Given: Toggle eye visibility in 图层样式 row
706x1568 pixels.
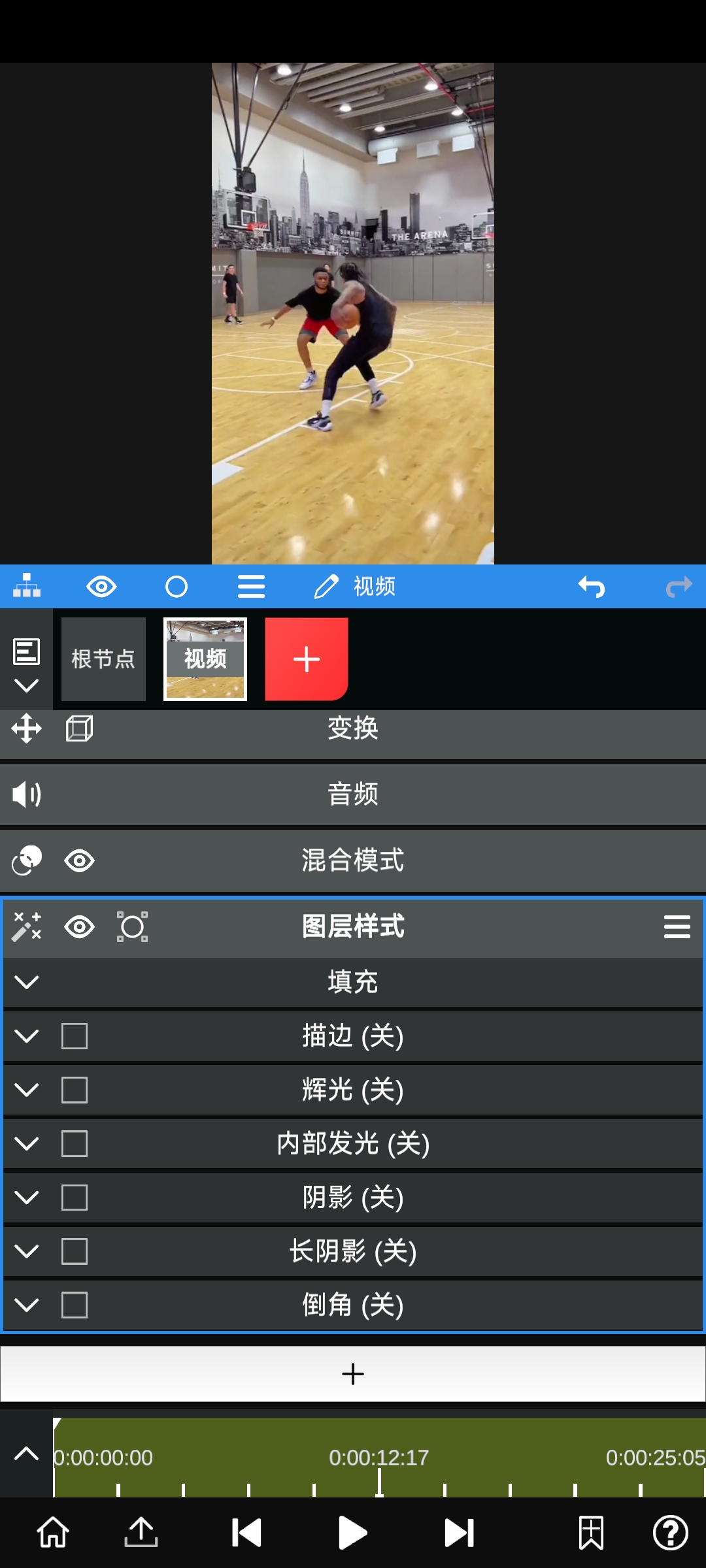Looking at the screenshot, I should click(79, 926).
